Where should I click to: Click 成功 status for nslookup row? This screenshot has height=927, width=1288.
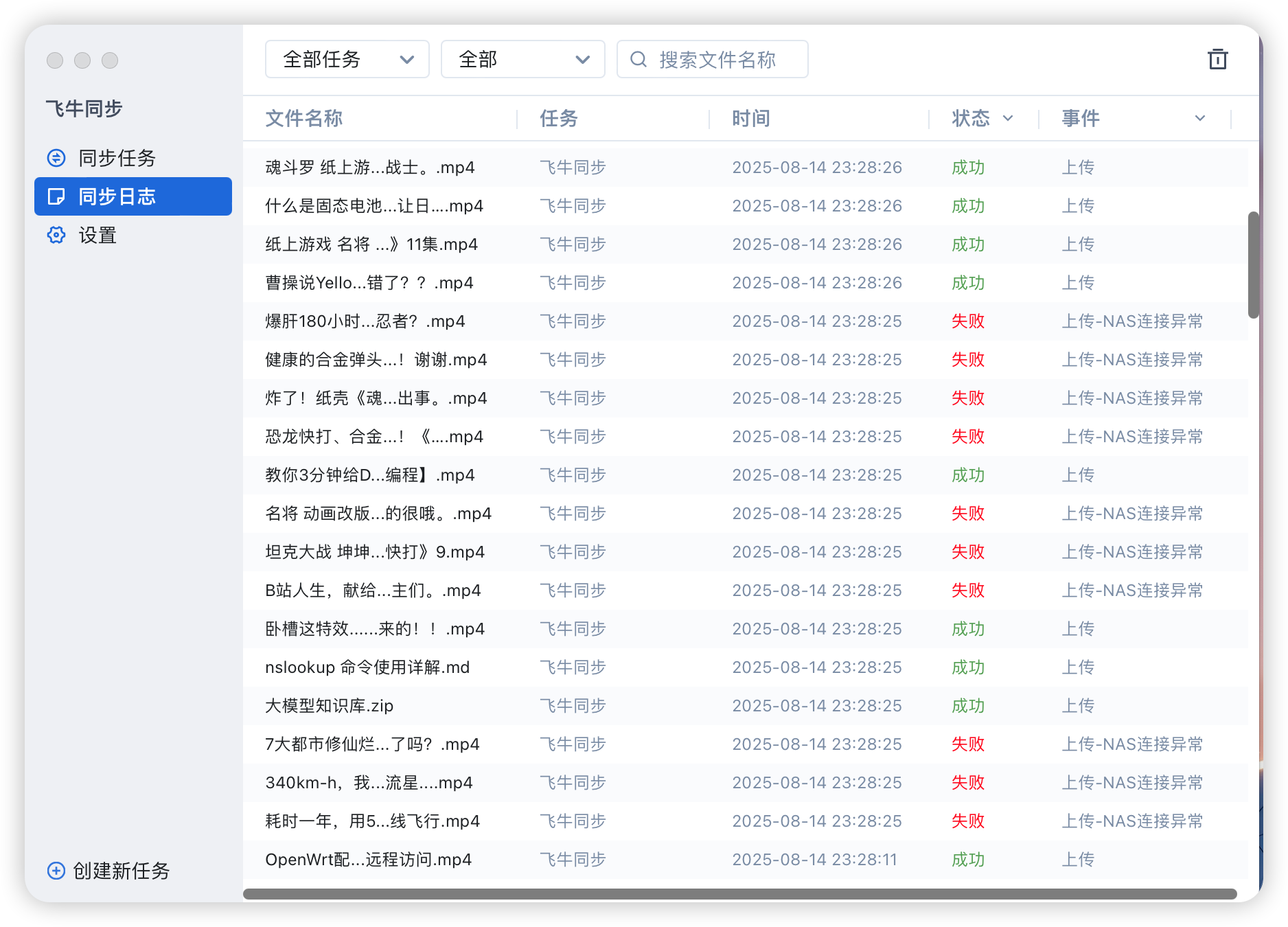pos(968,667)
